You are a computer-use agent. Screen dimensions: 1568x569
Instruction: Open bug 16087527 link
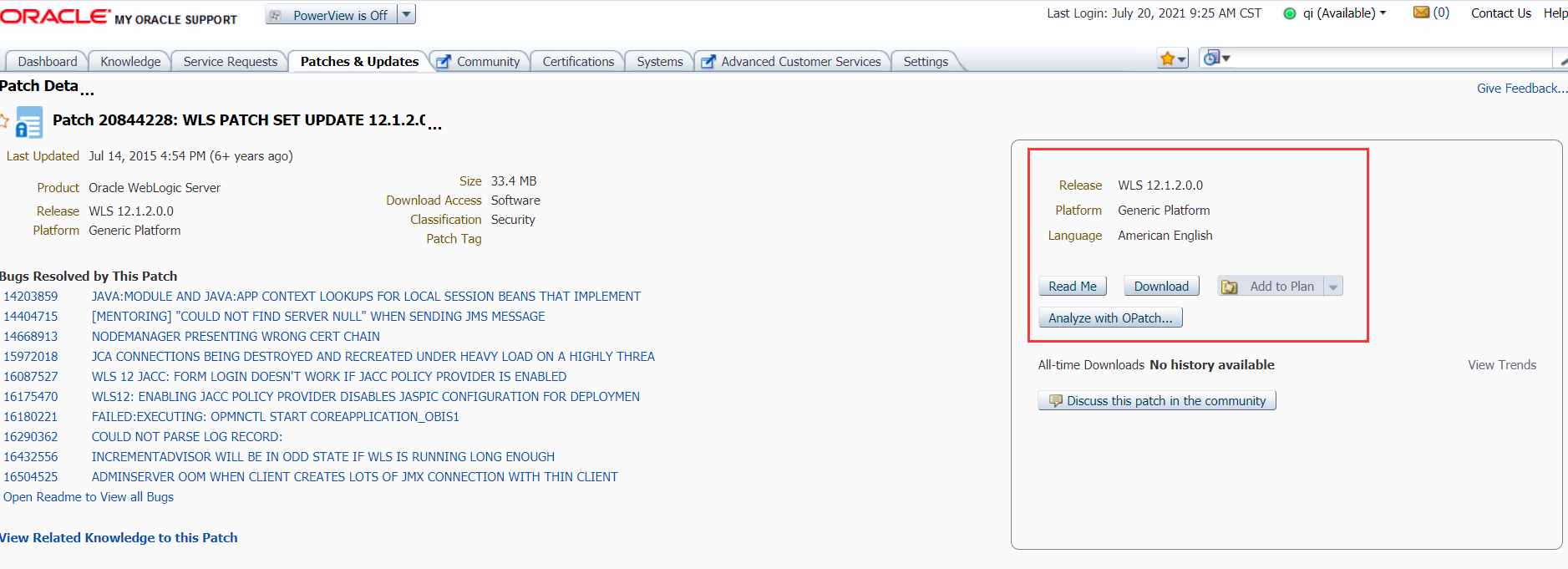coord(31,377)
